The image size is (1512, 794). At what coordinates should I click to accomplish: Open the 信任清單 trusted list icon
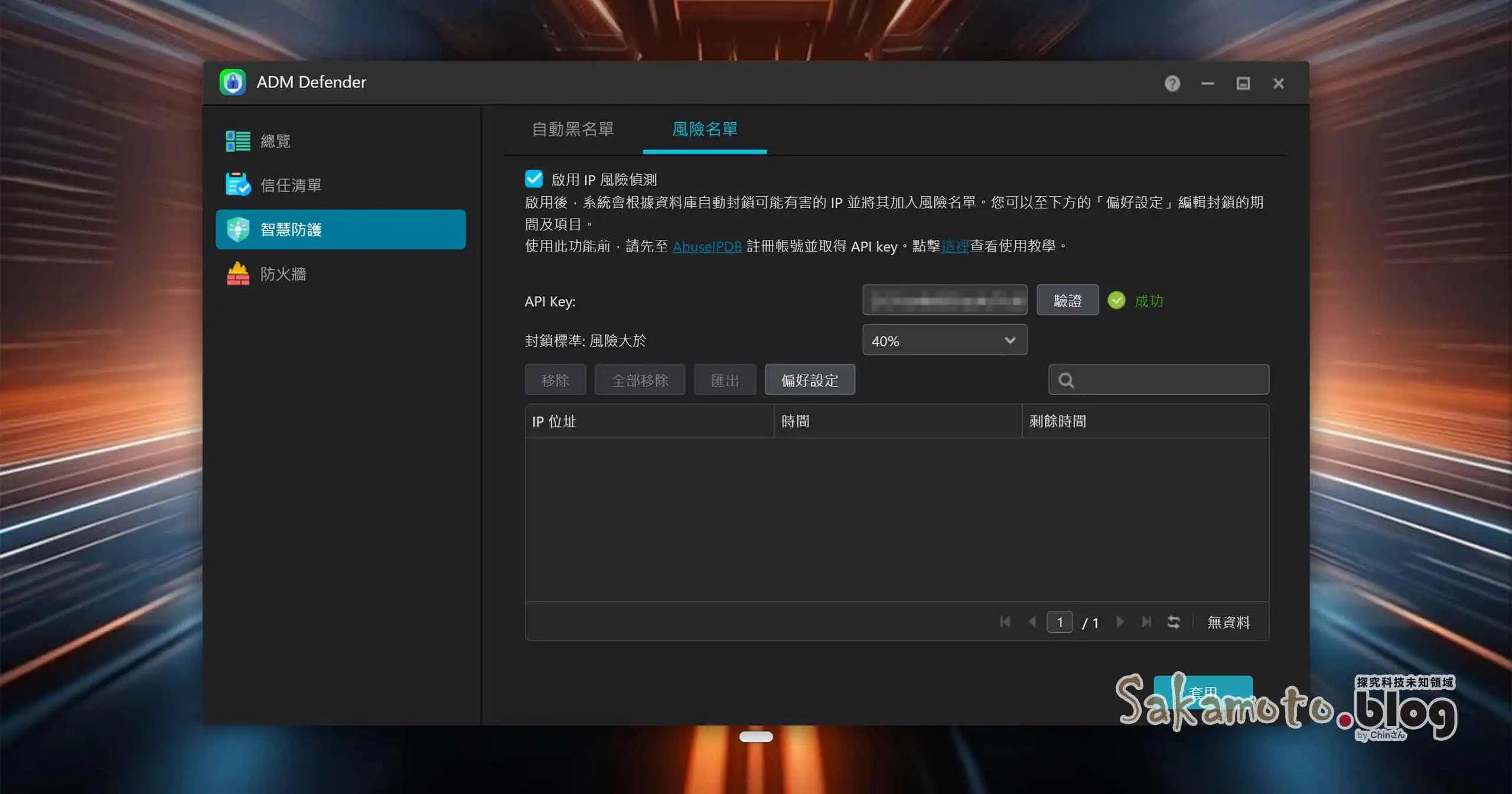click(x=238, y=185)
